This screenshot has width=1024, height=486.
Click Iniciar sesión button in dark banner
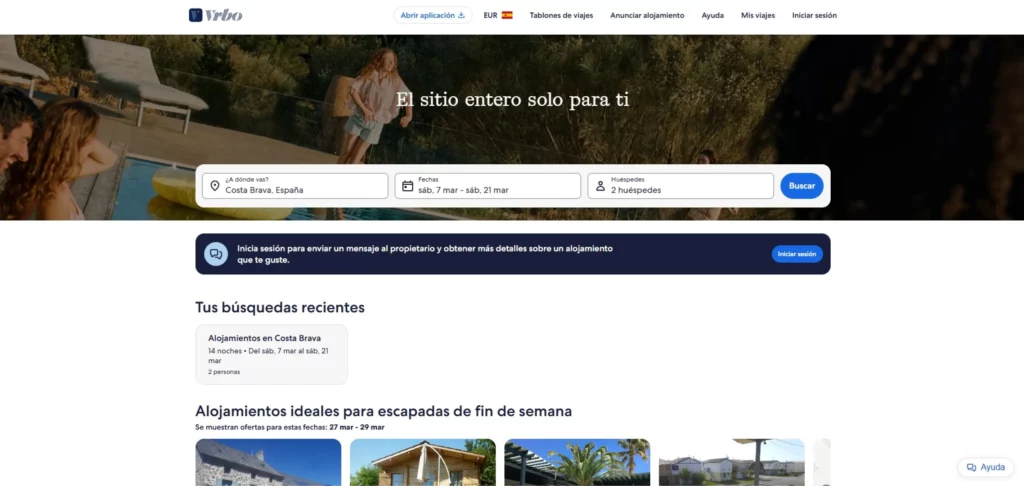point(797,254)
